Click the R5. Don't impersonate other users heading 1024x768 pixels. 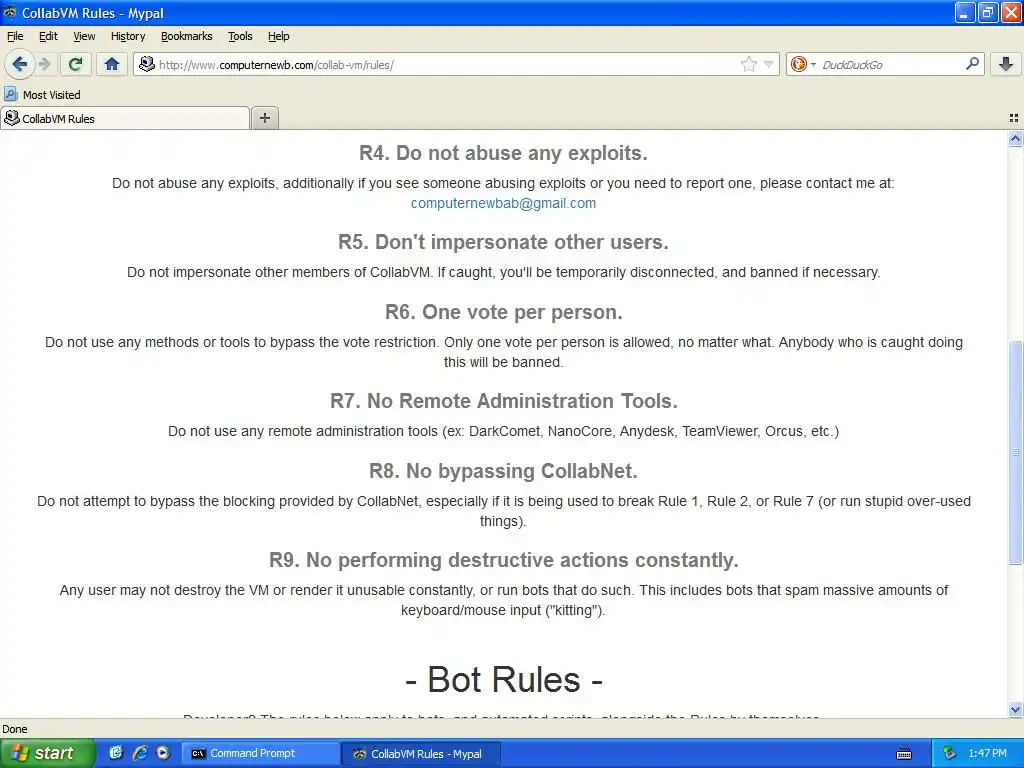[503, 242]
